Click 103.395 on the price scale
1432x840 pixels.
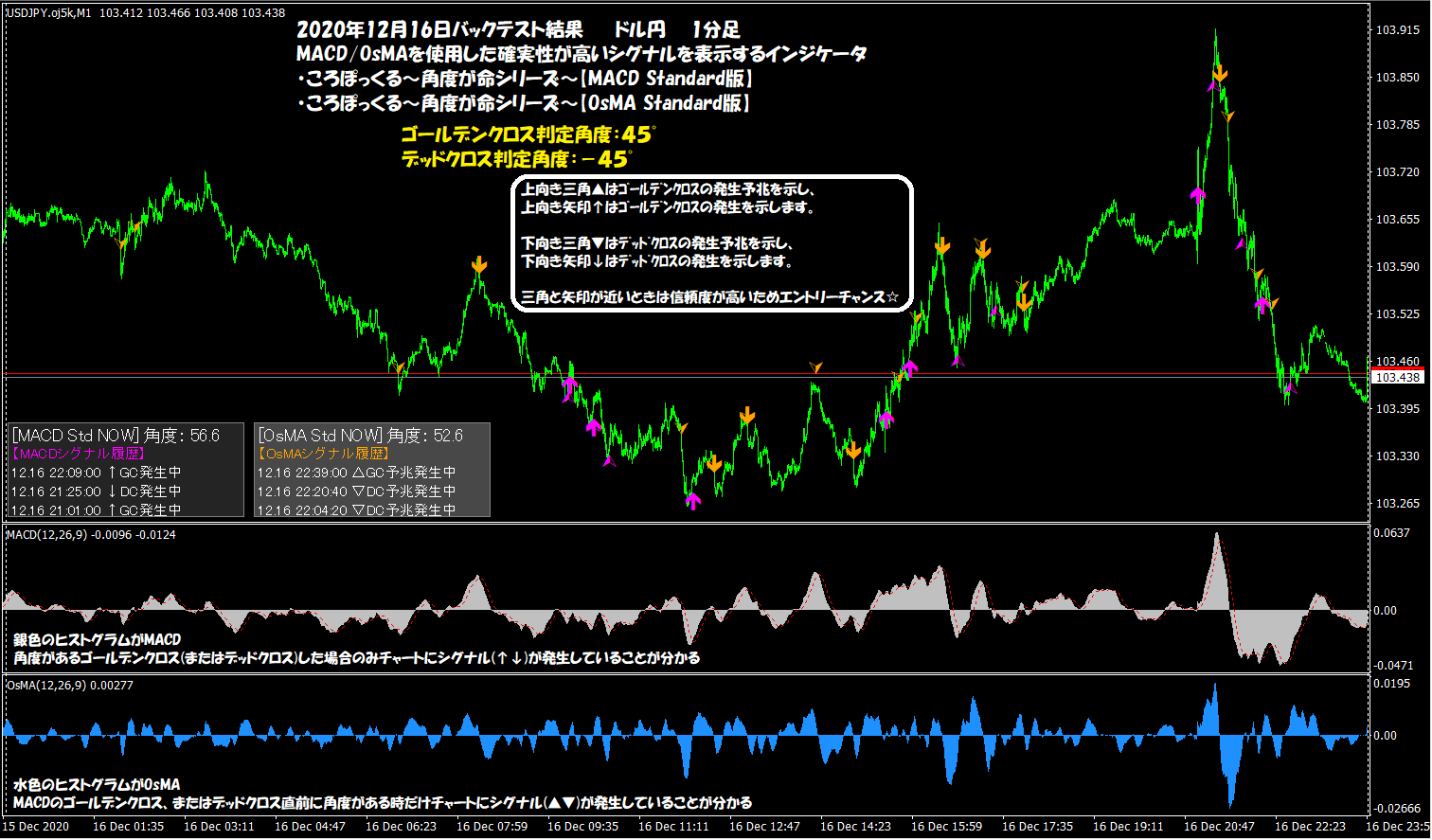1398,409
